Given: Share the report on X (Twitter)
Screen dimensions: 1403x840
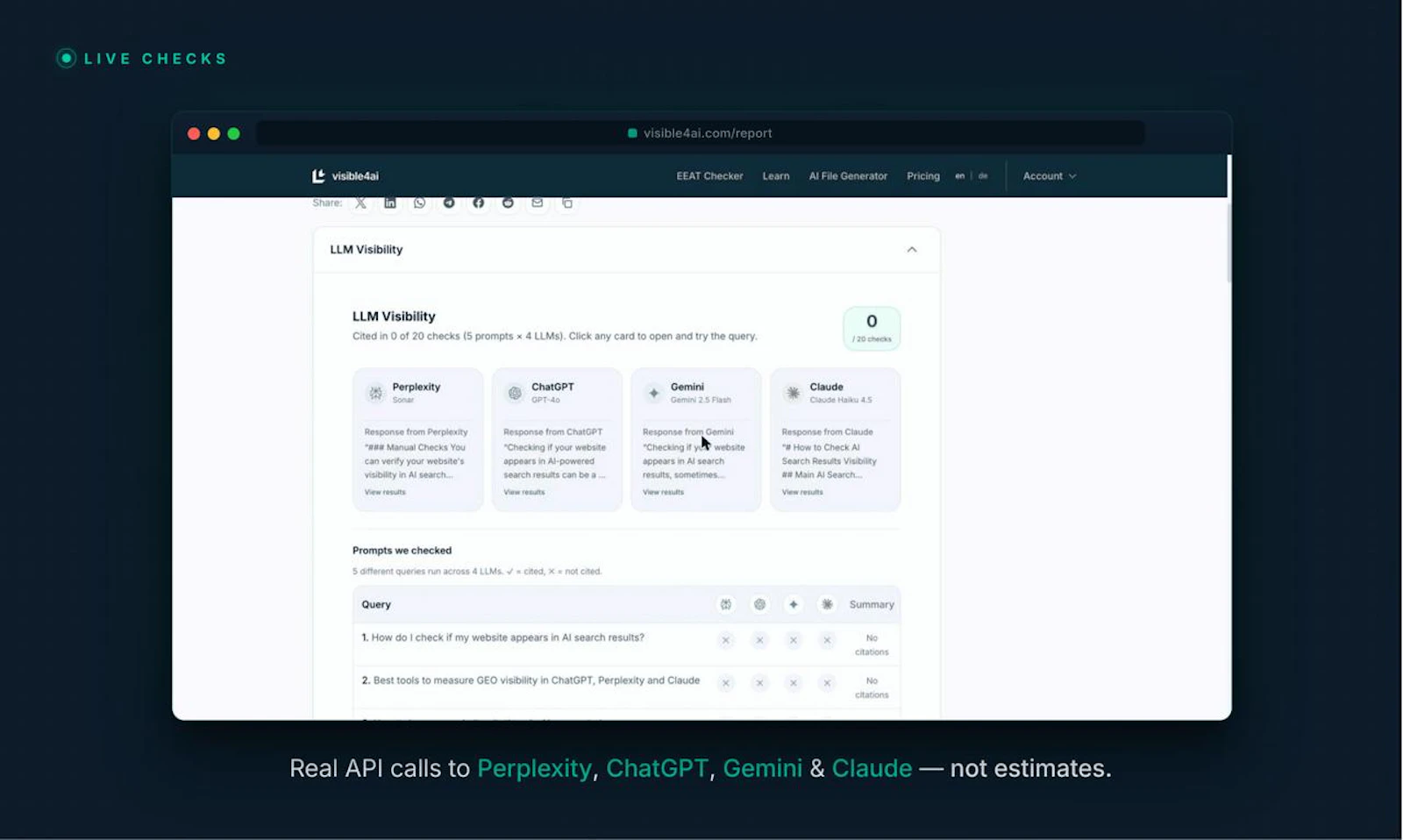Looking at the screenshot, I should 360,203.
